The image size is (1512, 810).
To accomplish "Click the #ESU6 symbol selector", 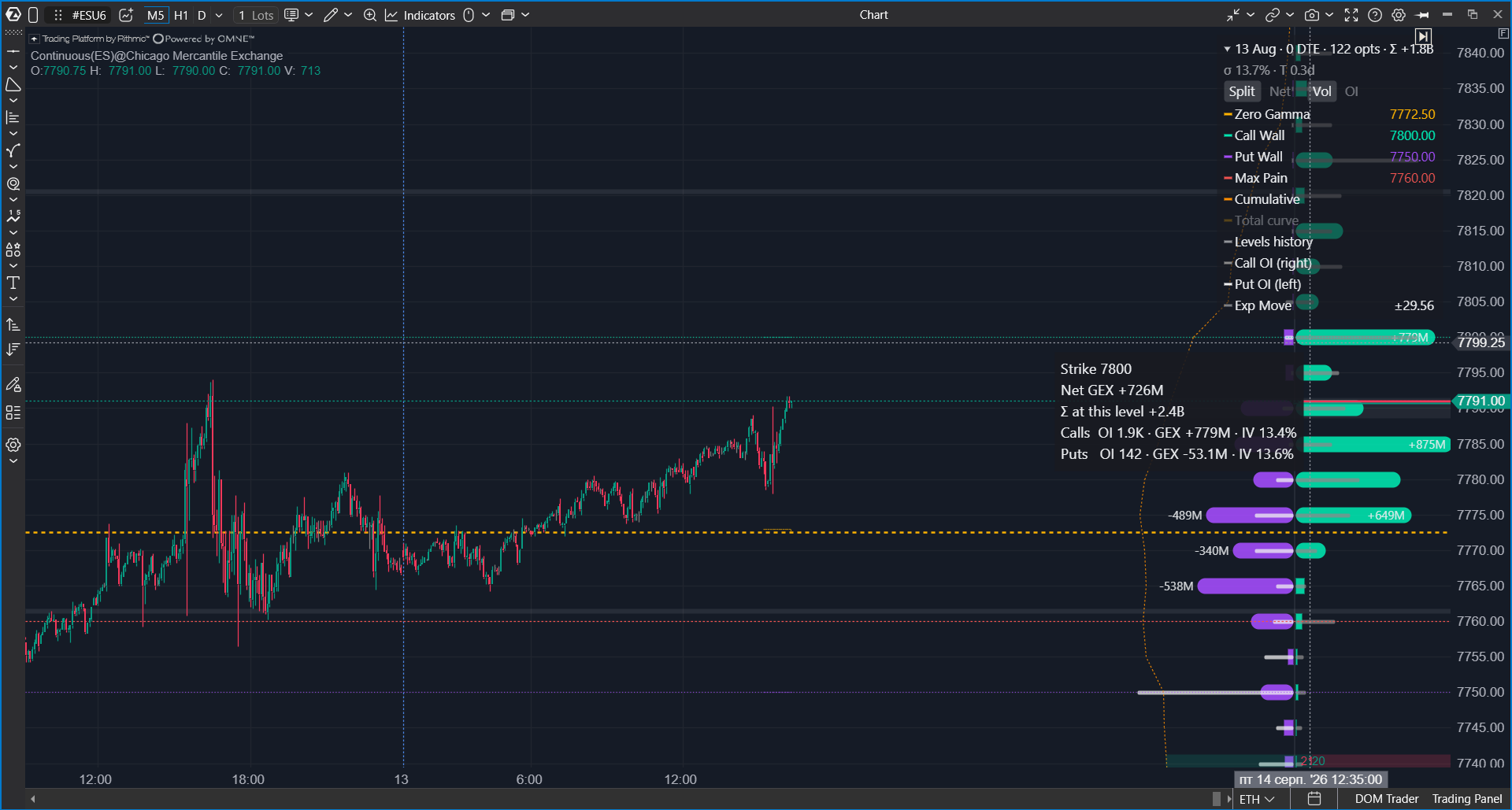I will click(x=89, y=15).
